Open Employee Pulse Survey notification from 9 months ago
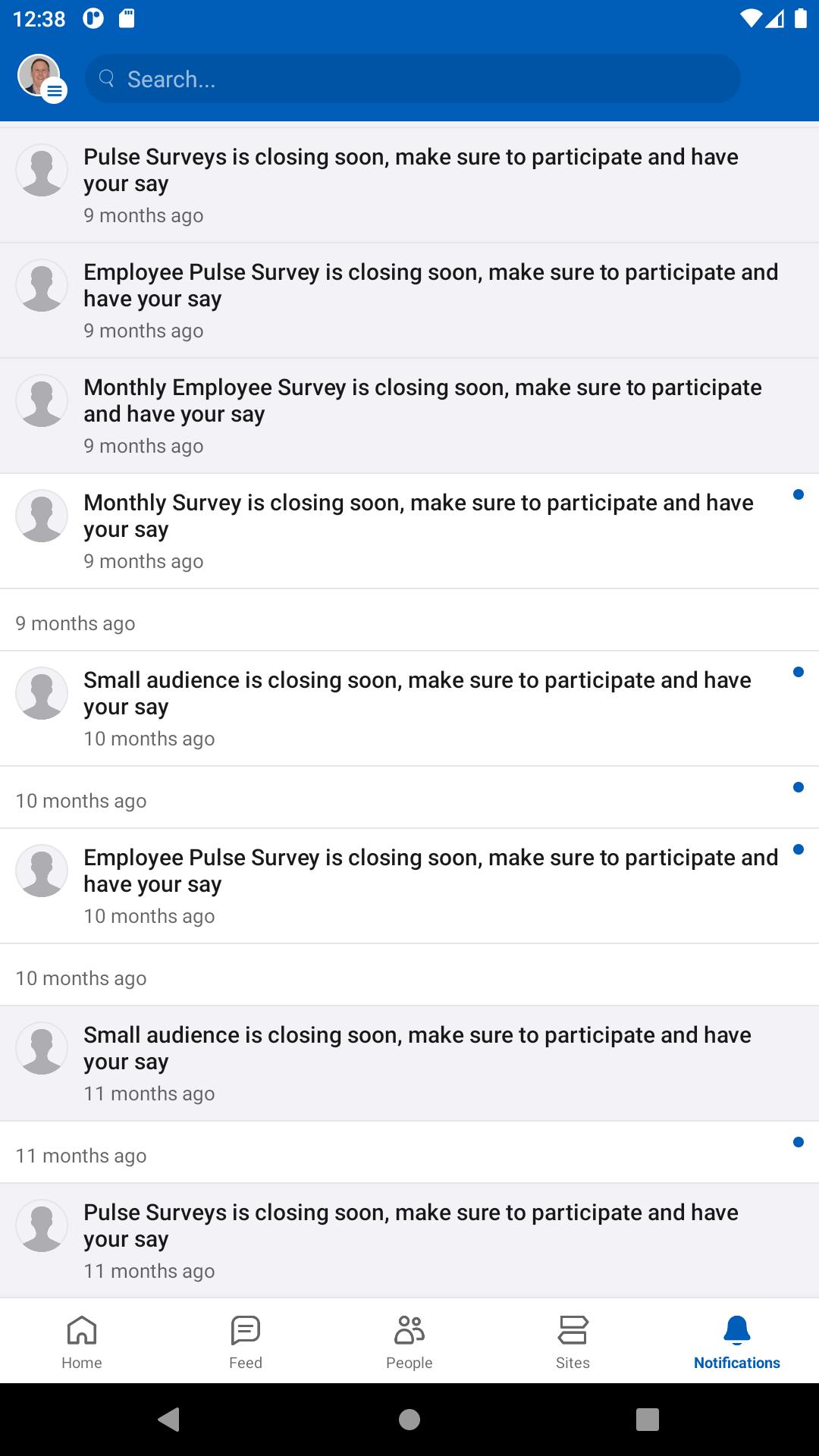The height and width of the screenshot is (1456, 819). (409, 300)
